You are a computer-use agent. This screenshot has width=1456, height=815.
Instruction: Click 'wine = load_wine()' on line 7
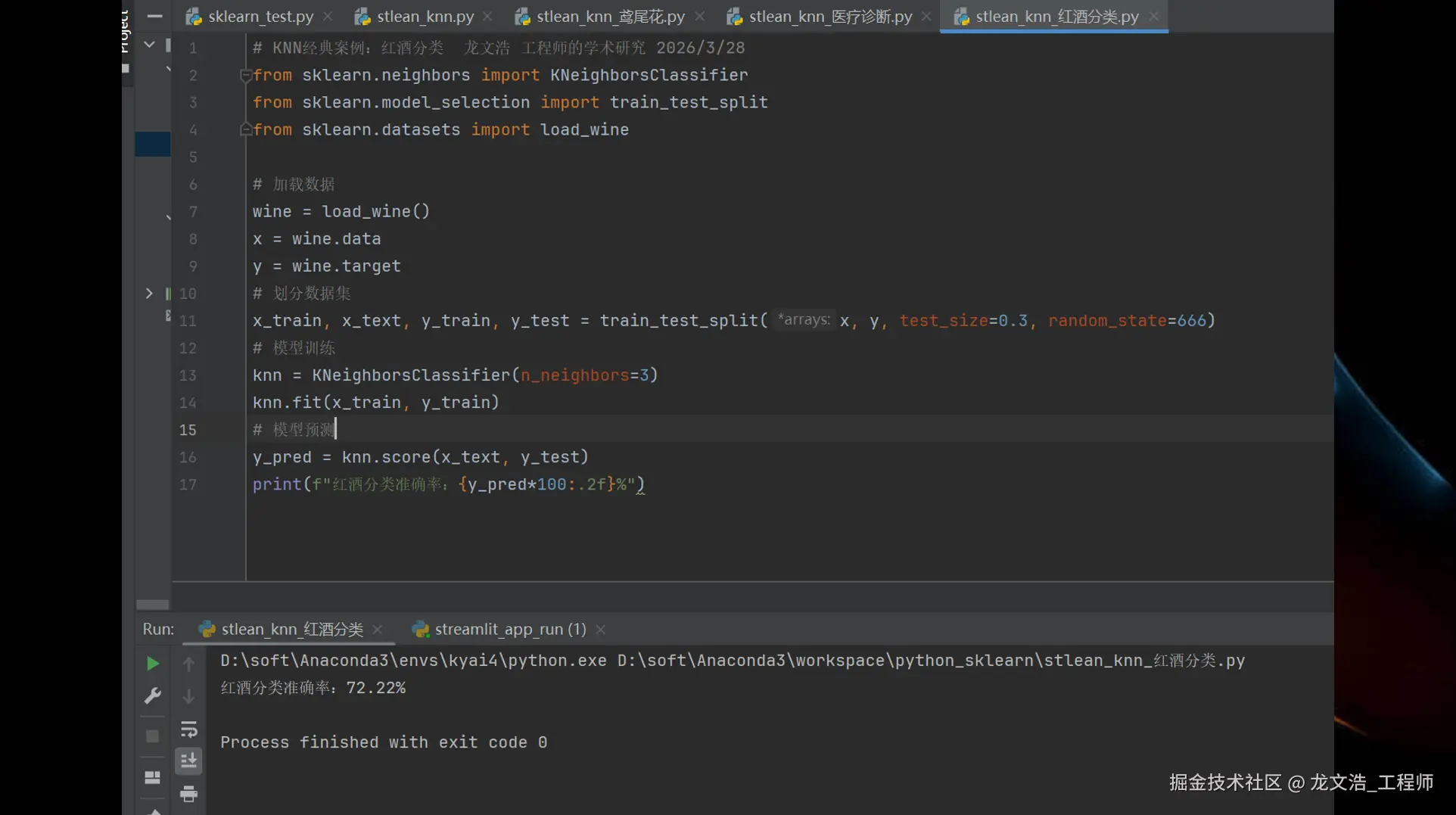(x=341, y=211)
